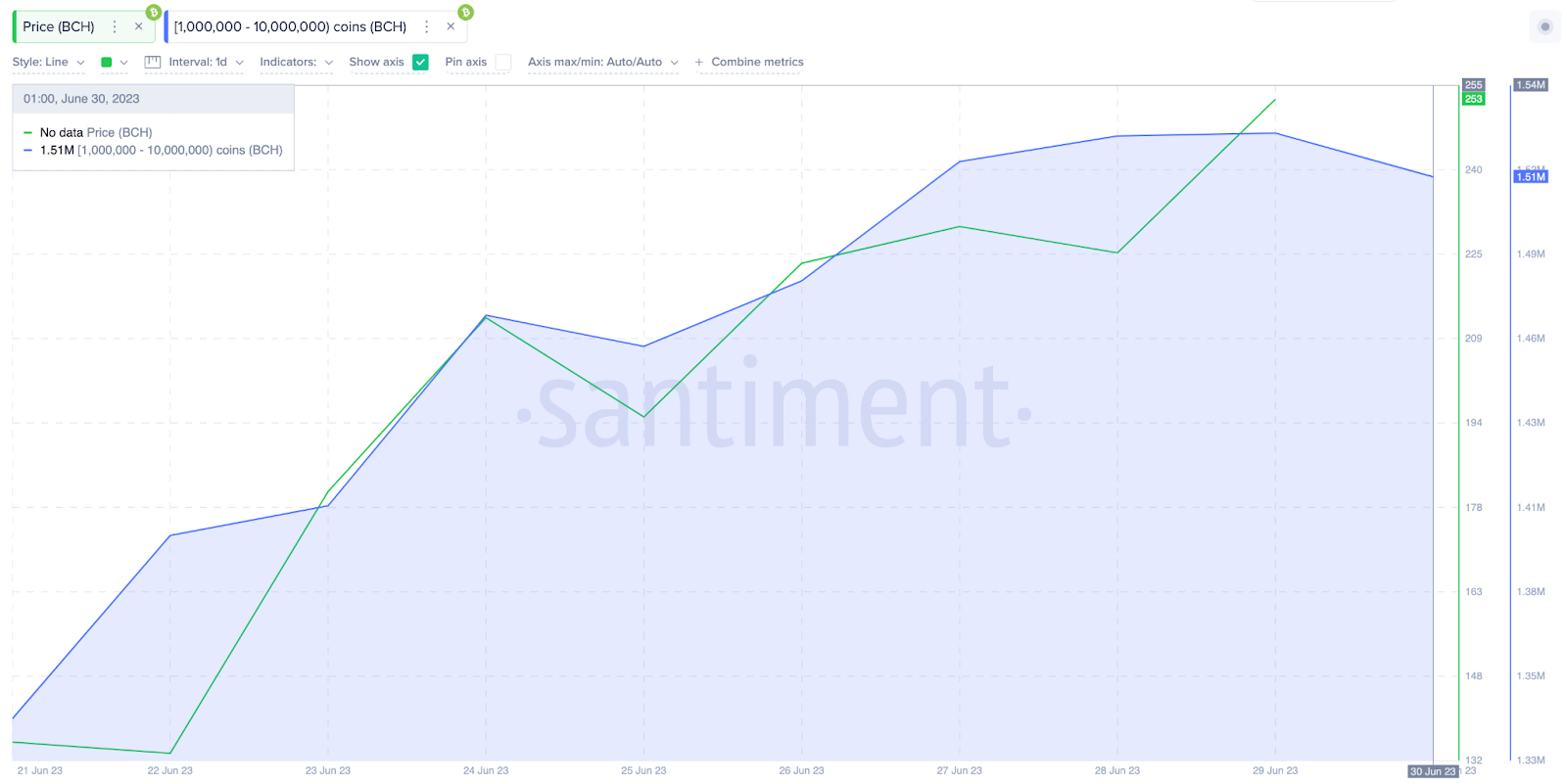1567x784 pixels.
Task: Click the '22 Jun 23' x-axis label
Action: [170, 770]
